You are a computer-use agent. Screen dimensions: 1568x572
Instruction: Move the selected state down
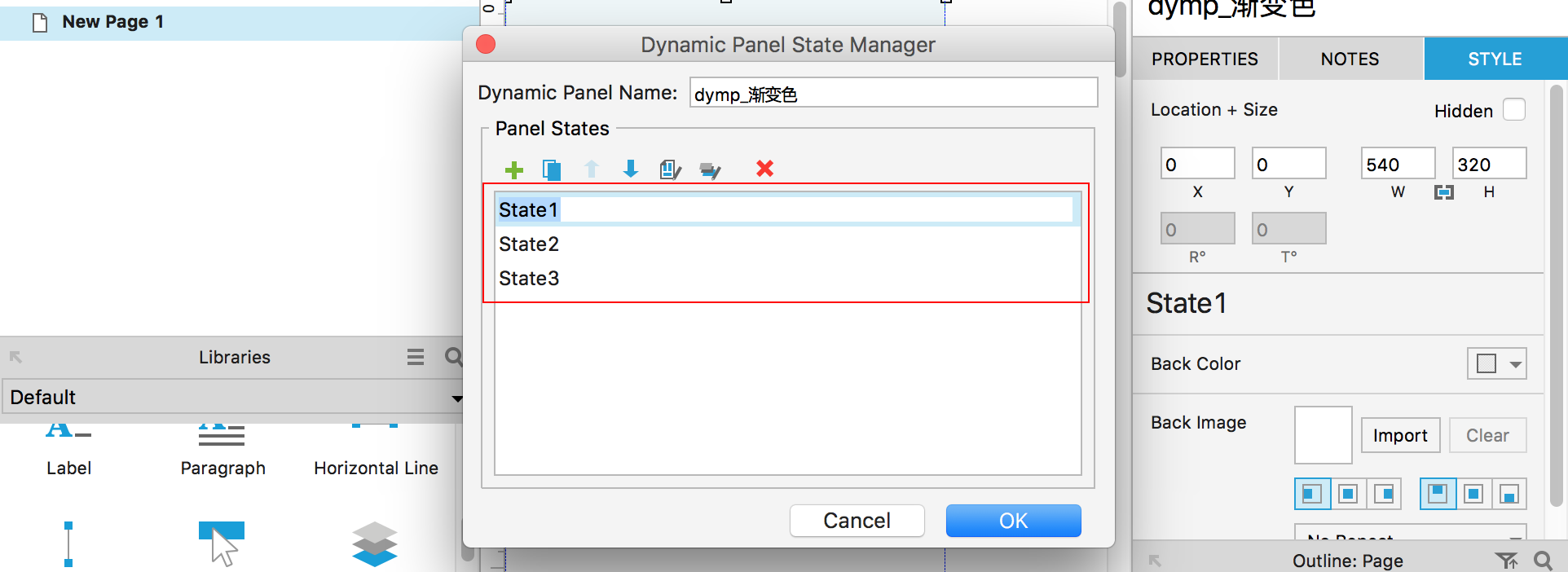[630, 169]
